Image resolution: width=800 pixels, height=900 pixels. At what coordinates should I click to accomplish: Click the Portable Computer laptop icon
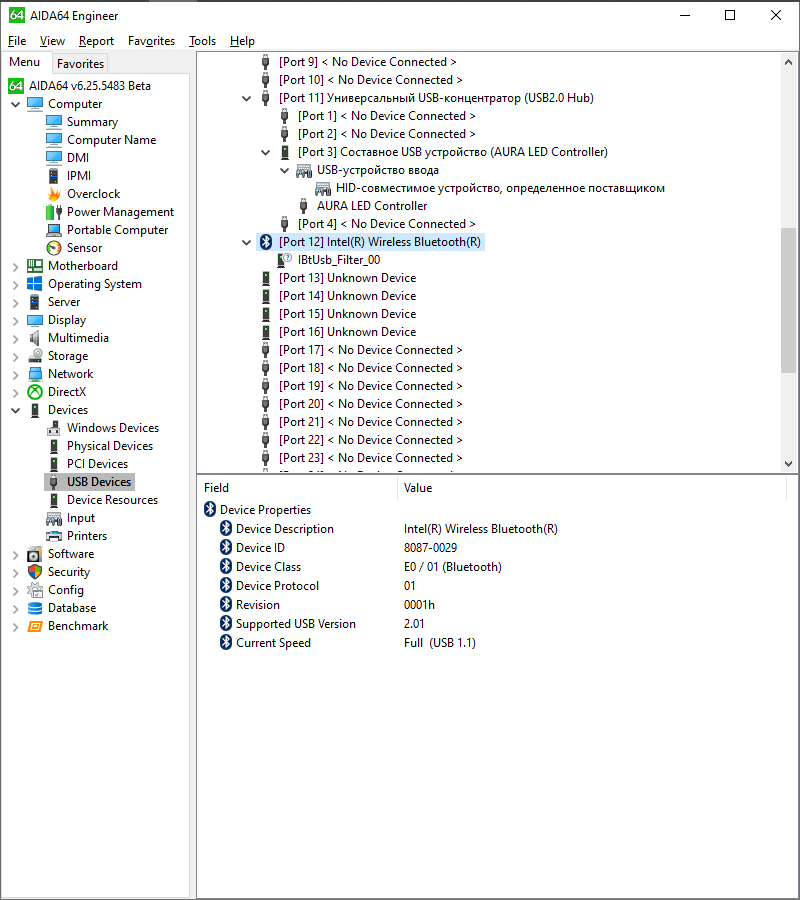coord(54,230)
